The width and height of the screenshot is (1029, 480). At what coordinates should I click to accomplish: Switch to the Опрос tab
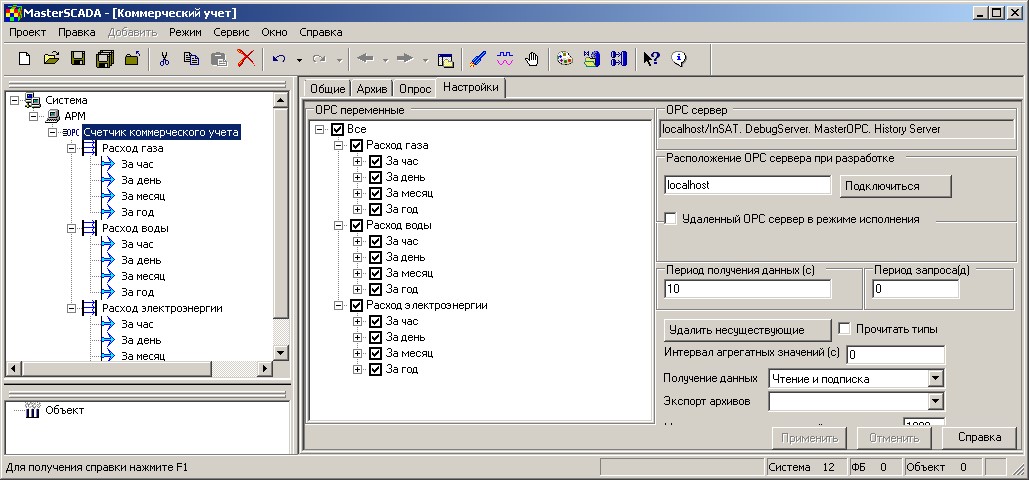(415, 89)
